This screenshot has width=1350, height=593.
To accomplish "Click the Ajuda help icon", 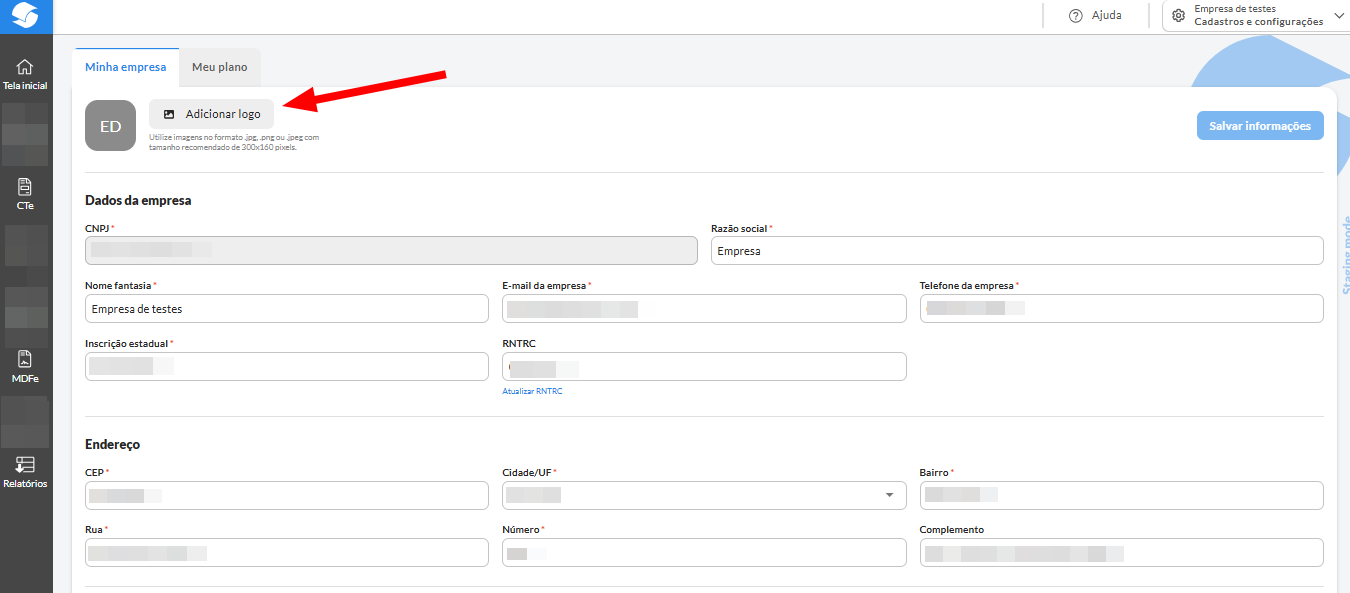I will (1076, 16).
